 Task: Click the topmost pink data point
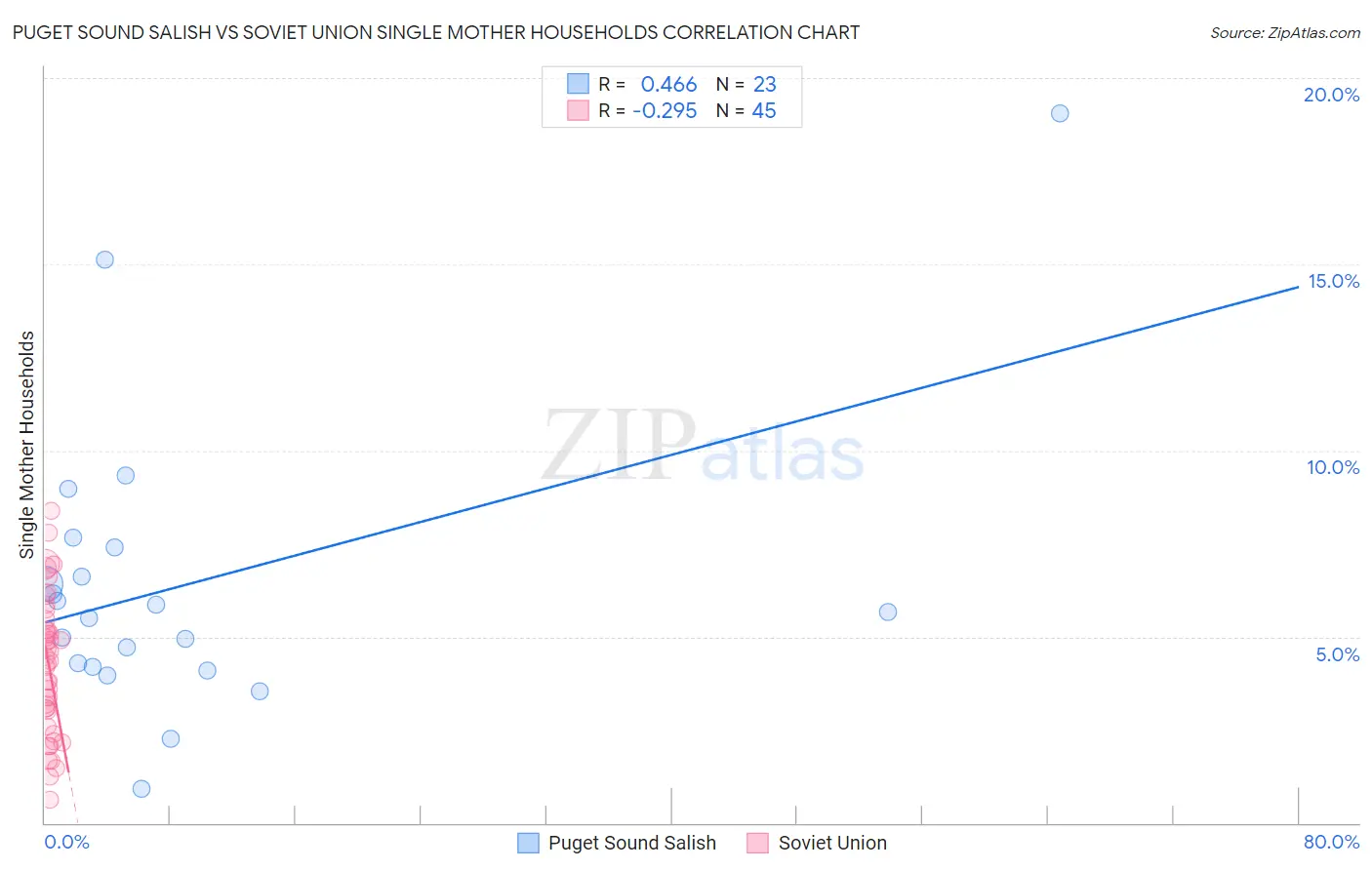(51, 511)
